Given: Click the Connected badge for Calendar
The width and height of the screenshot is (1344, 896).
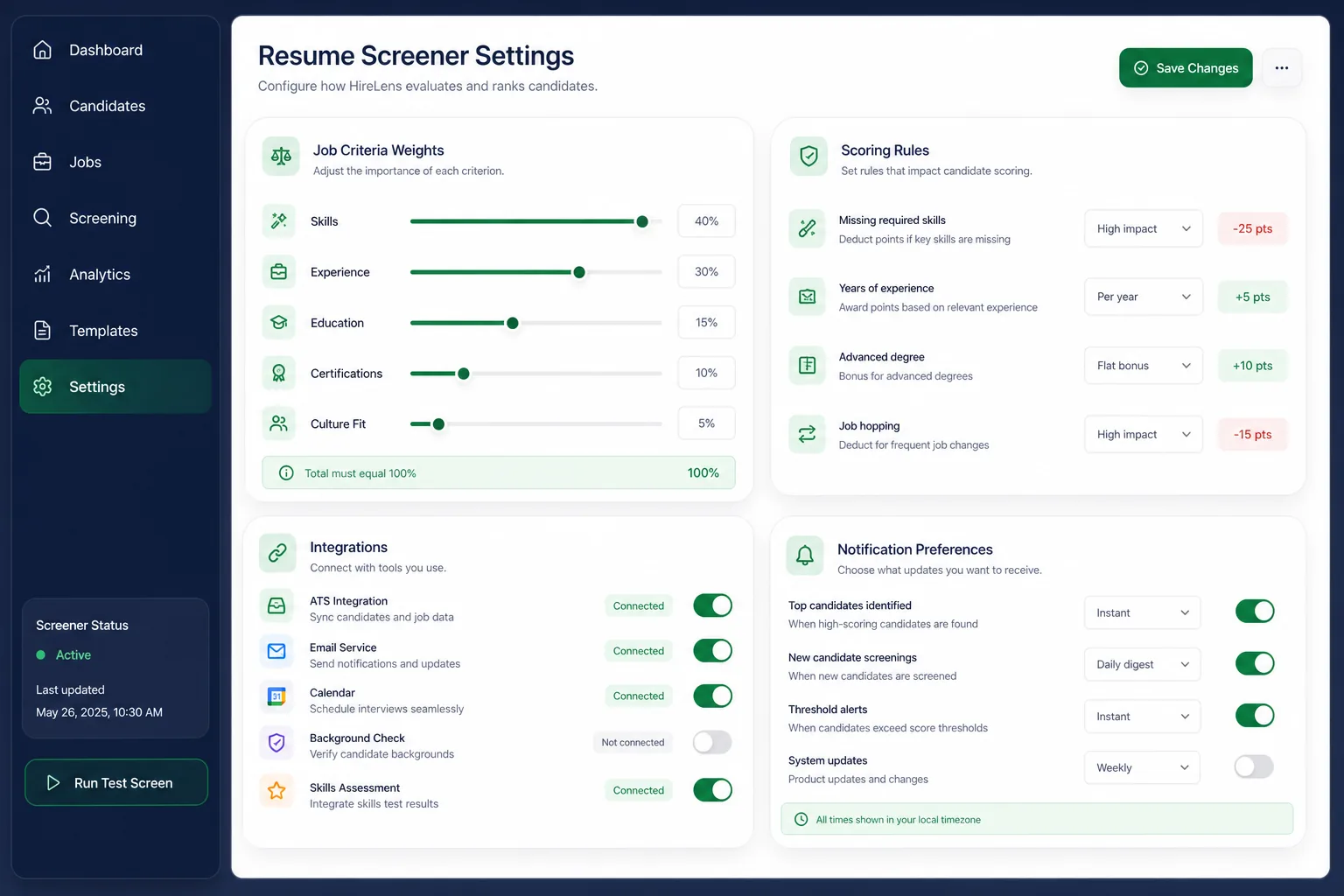Looking at the screenshot, I should click(639, 696).
